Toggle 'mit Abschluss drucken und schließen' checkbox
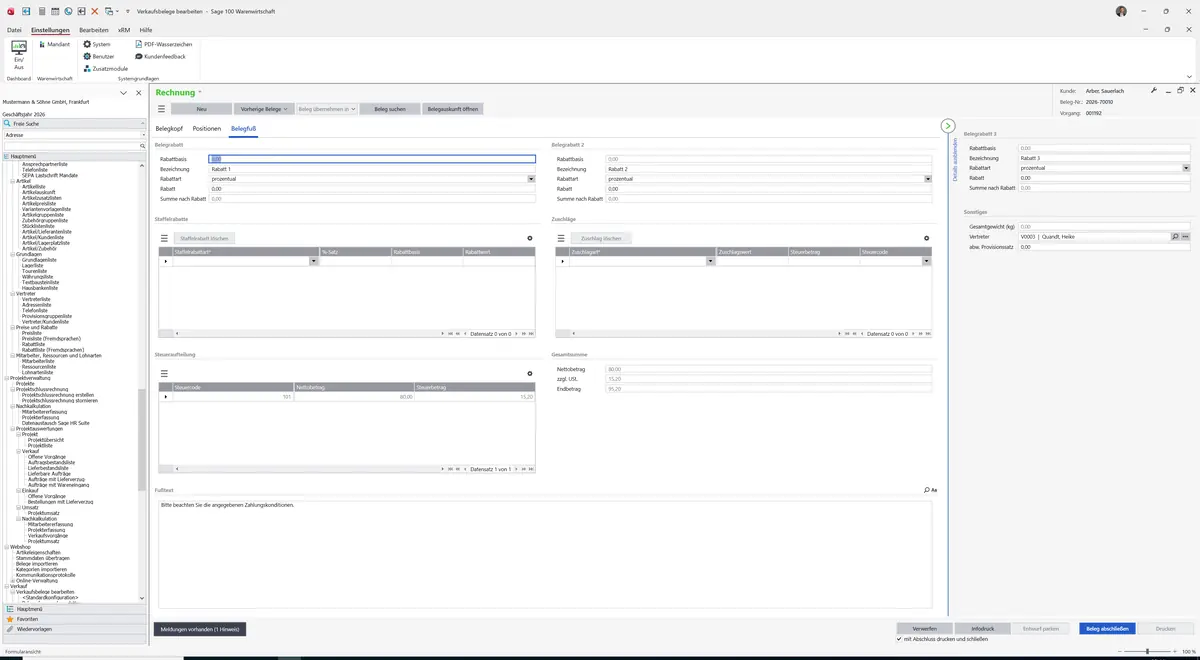Screen dimensions: 1200x660 click(x=899, y=638)
